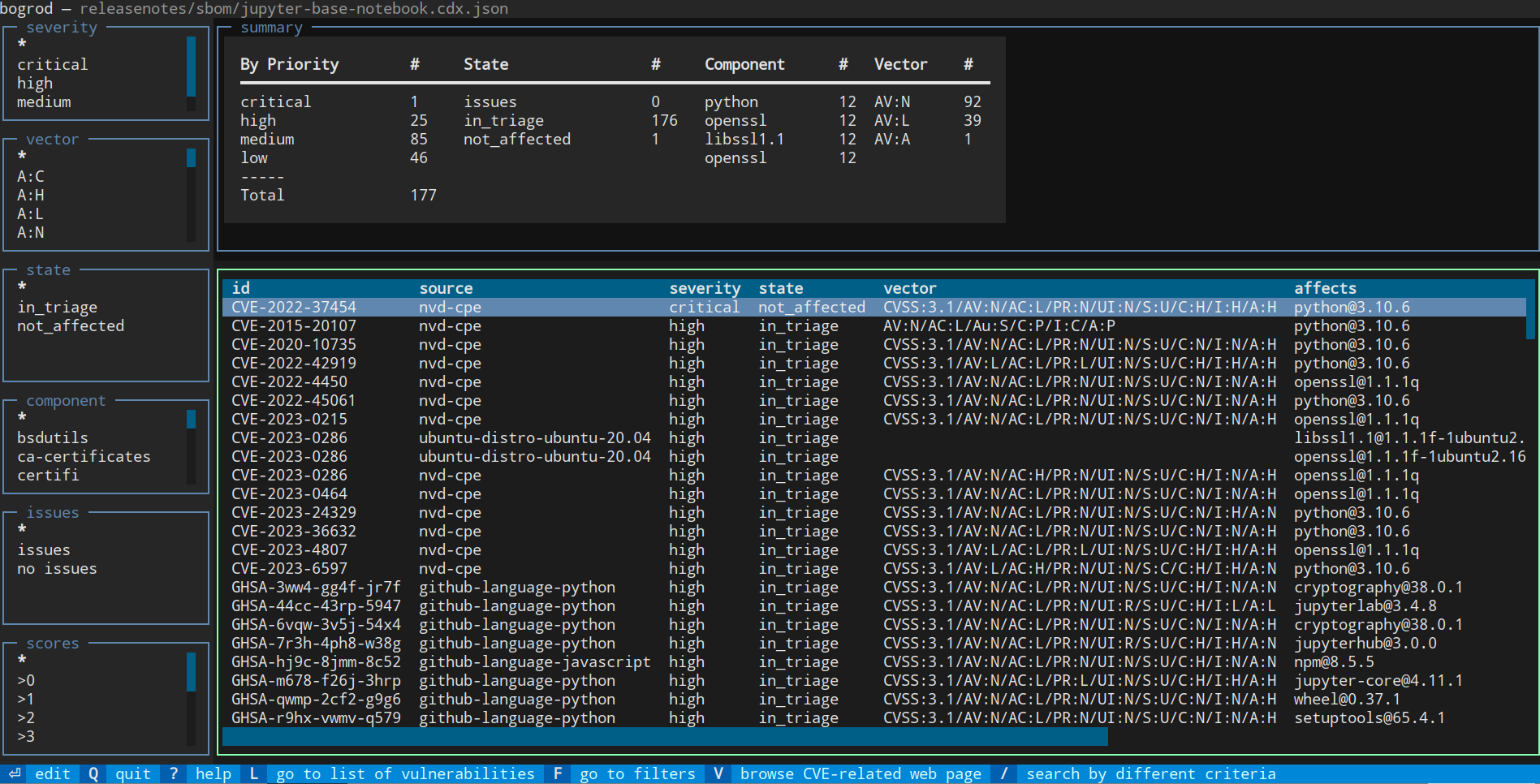Viewport: 1540px width, 784px height.
Task: Click the affects column header
Action: [1325, 288]
